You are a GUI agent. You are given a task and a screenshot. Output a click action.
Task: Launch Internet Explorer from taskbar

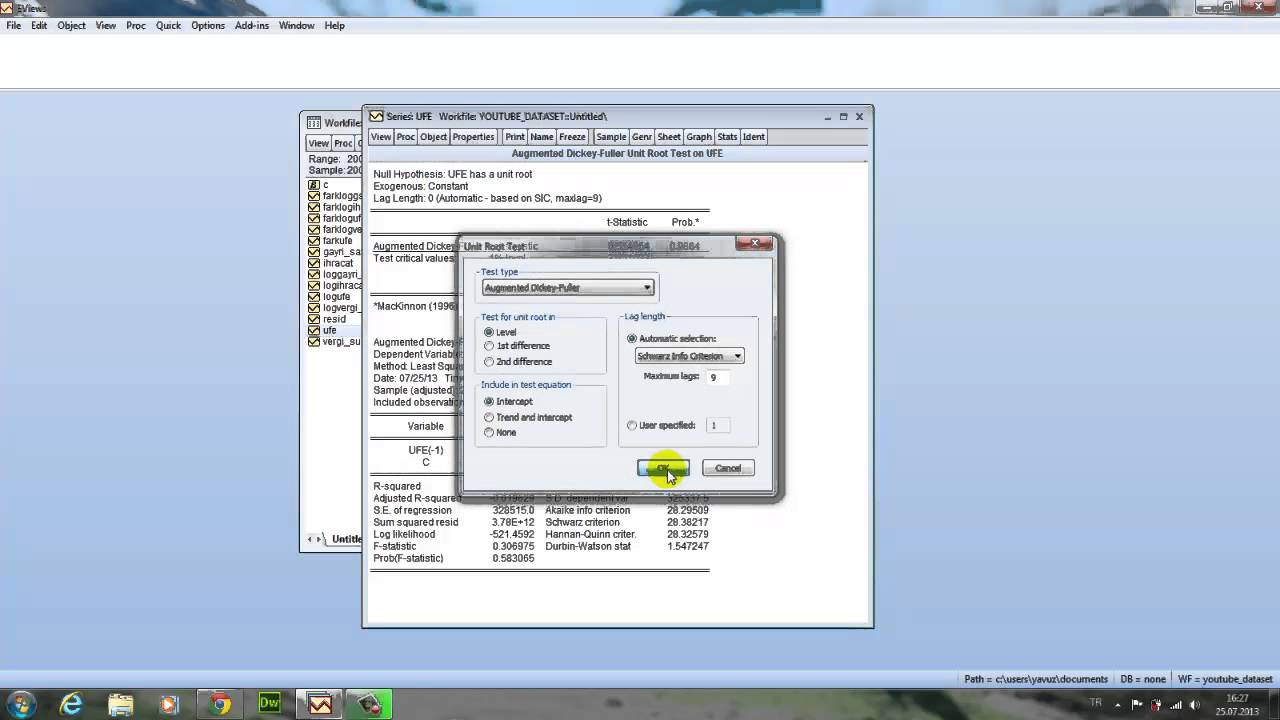[x=71, y=704]
